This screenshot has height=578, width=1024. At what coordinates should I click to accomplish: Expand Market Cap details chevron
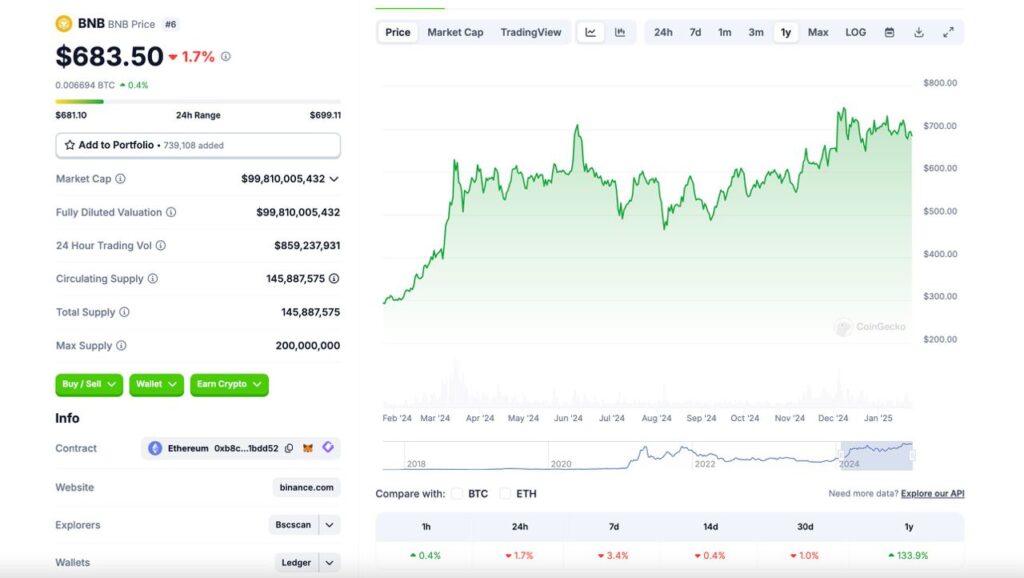[334, 179]
